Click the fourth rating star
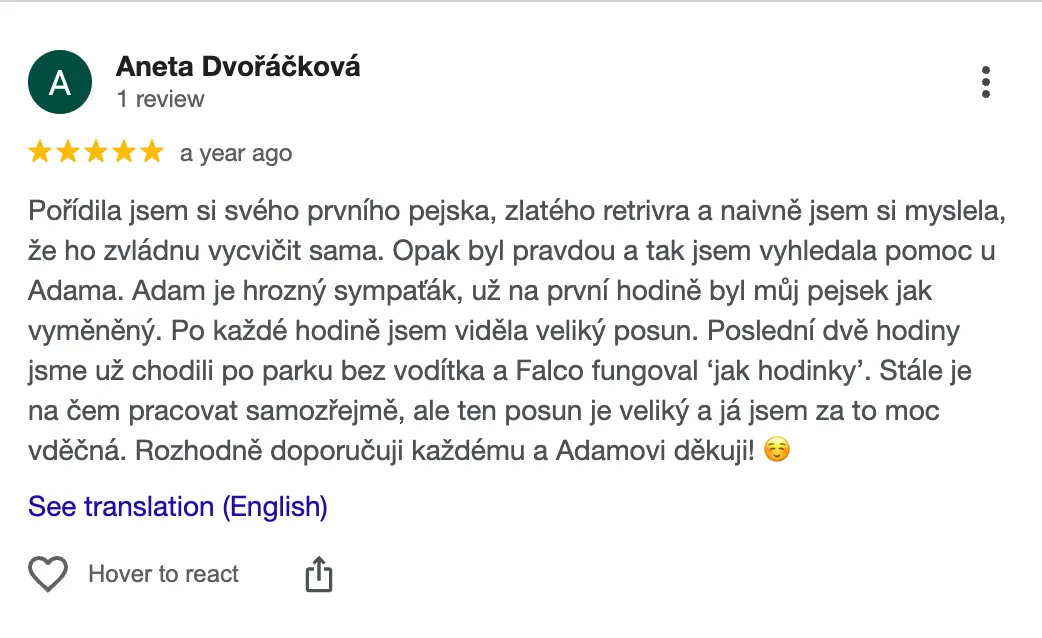 tap(123, 152)
